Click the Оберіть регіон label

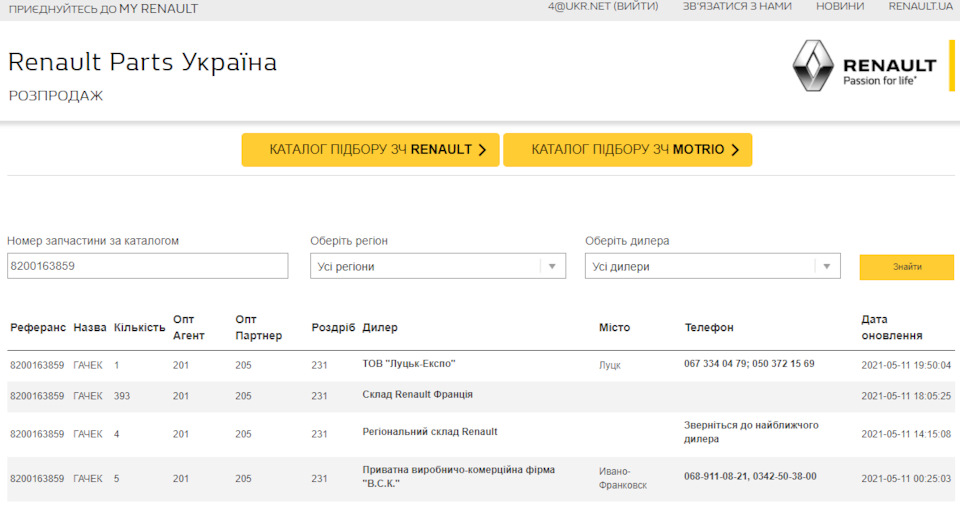(349, 241)
